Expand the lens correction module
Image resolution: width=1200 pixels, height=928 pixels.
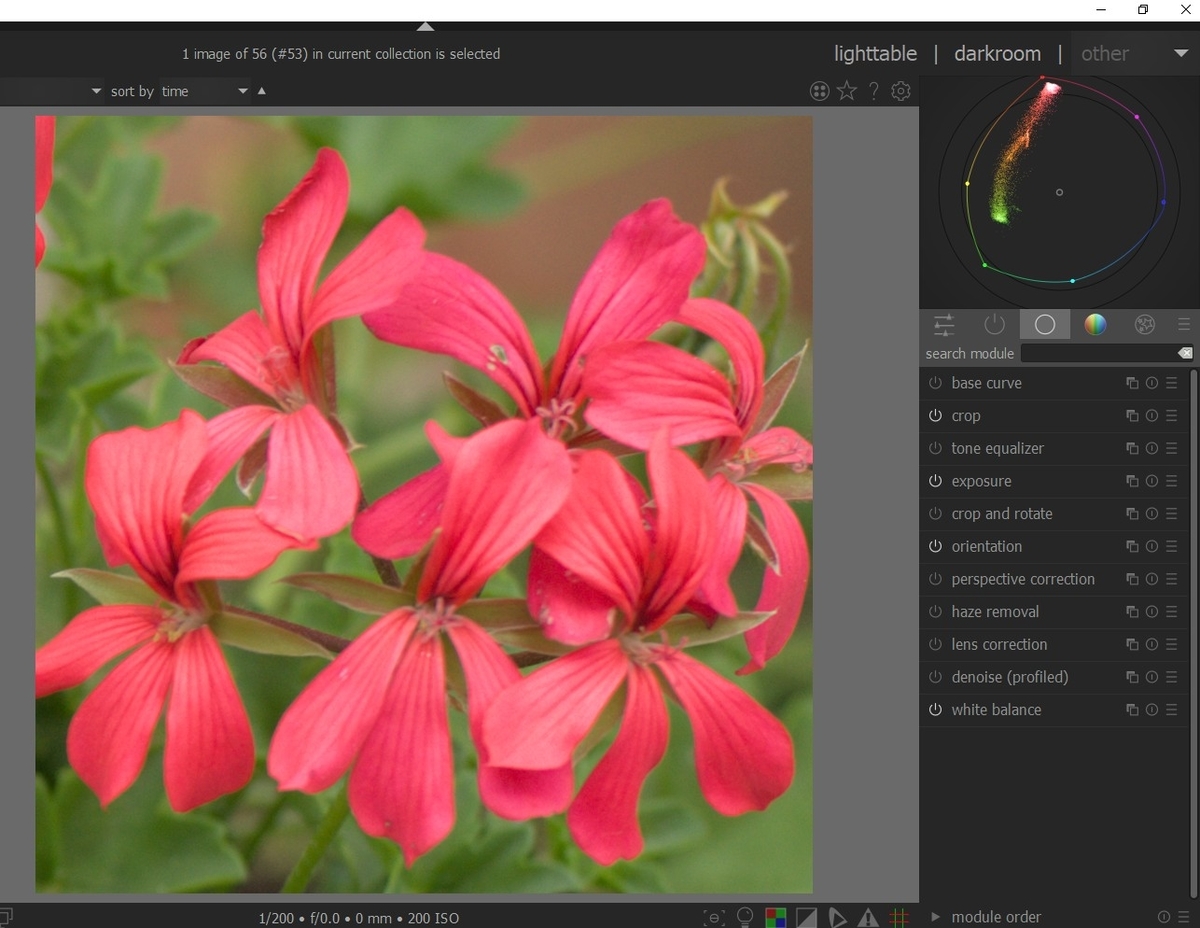tap(999, 645)
